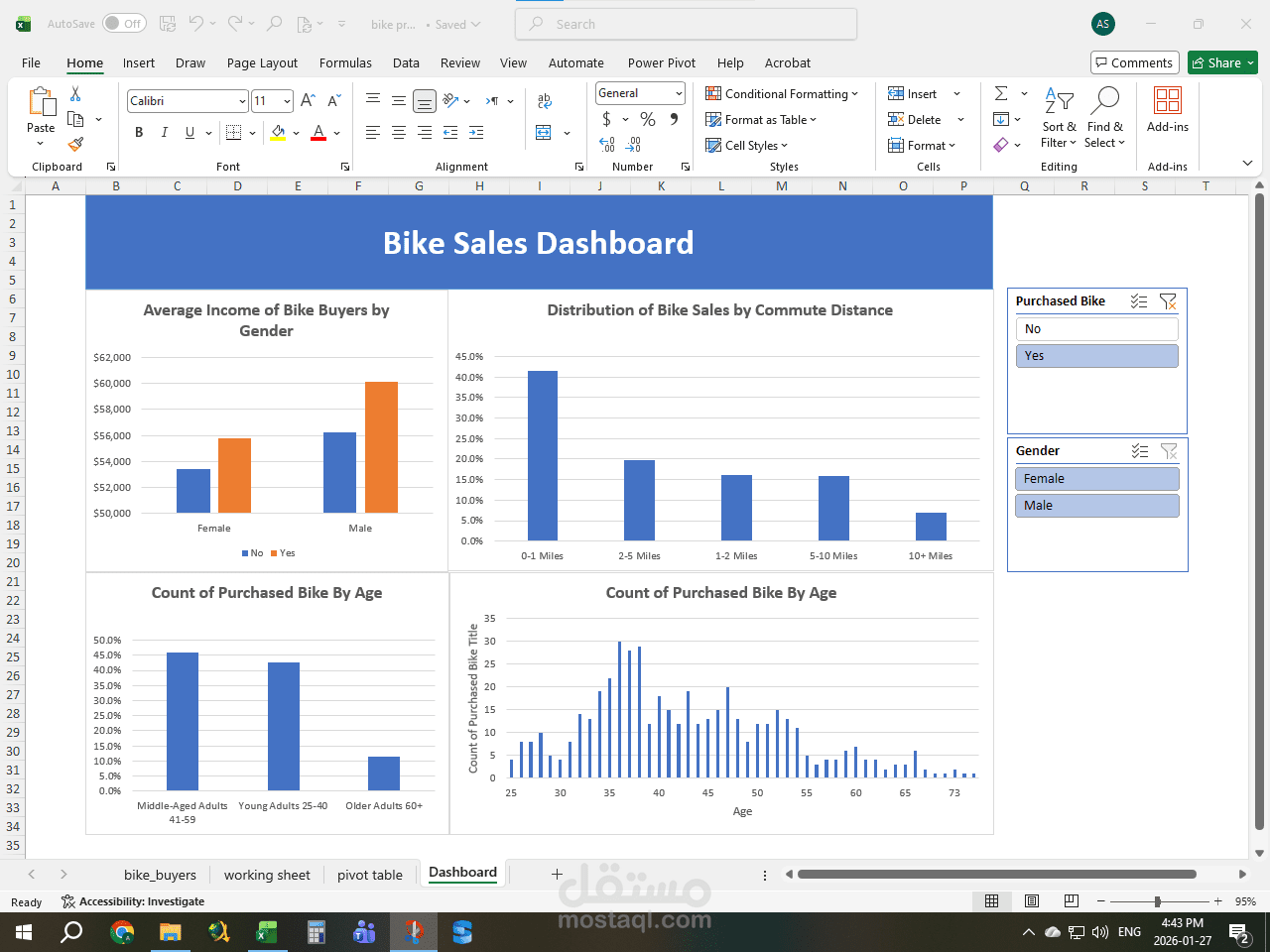Enable multi-select on the Purchased Bike slicer
Viewport: 1270px width, 952px height.
(1139, 300)
